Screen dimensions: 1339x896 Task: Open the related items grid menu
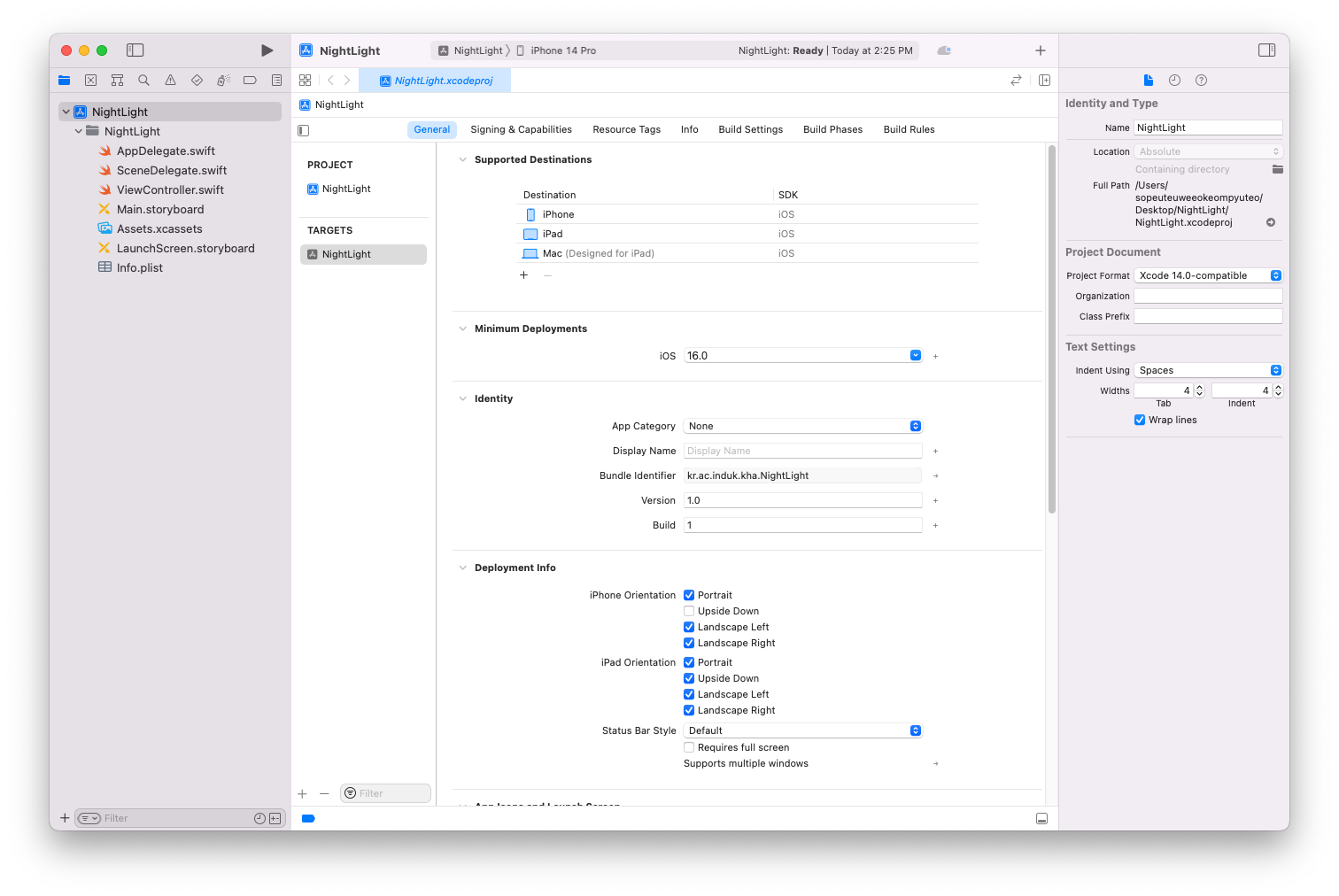(x=306, y=81)
